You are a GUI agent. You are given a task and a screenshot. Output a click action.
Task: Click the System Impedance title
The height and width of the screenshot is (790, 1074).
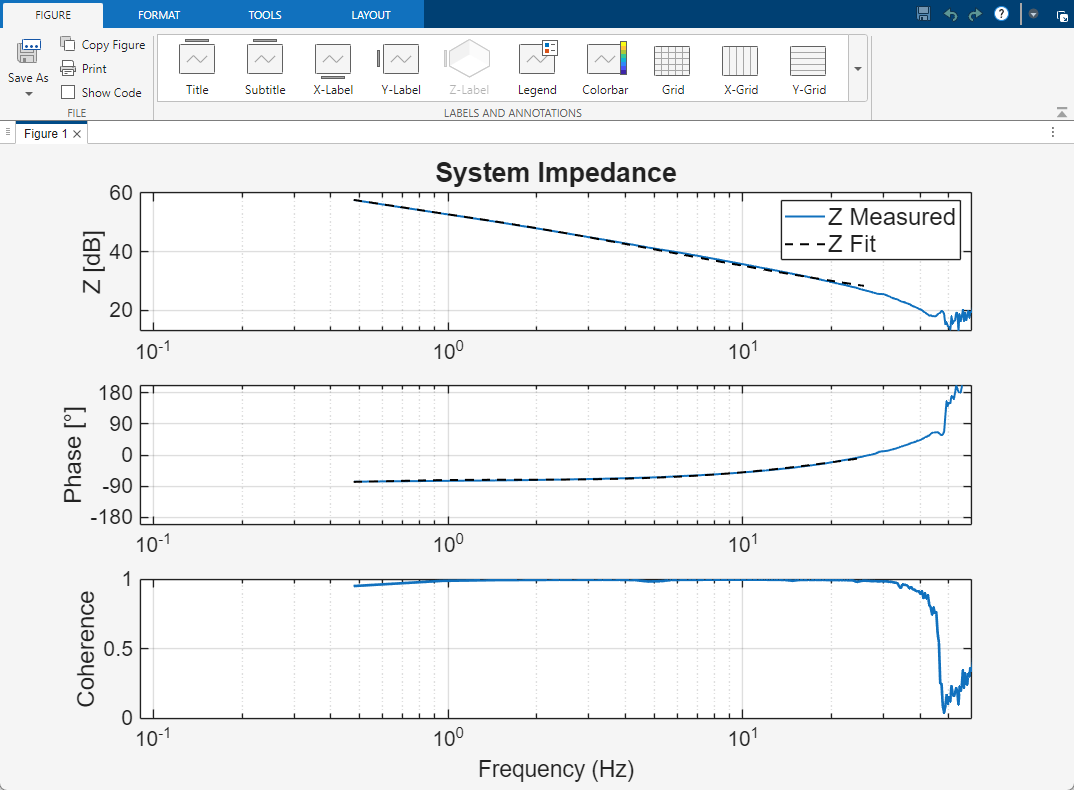coord(555,173)
